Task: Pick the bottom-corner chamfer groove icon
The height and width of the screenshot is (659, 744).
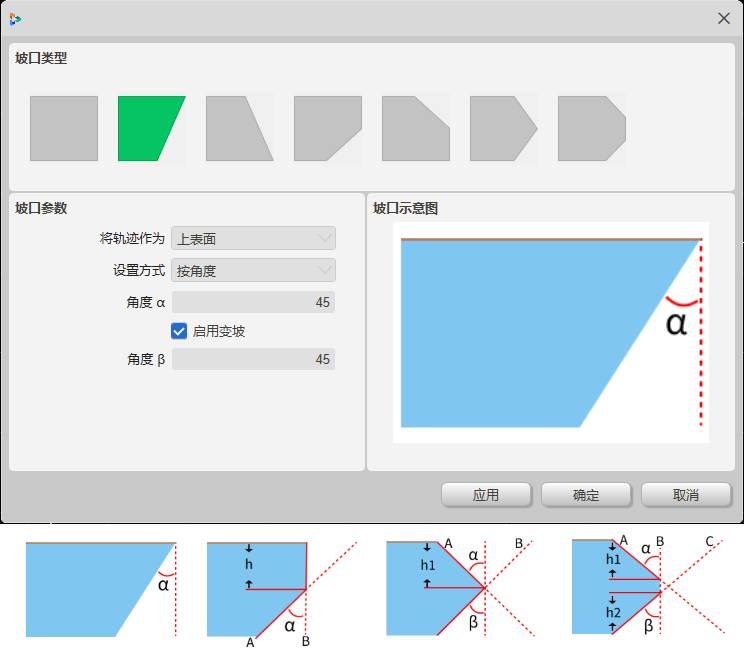Action: (x=327, y=129)
